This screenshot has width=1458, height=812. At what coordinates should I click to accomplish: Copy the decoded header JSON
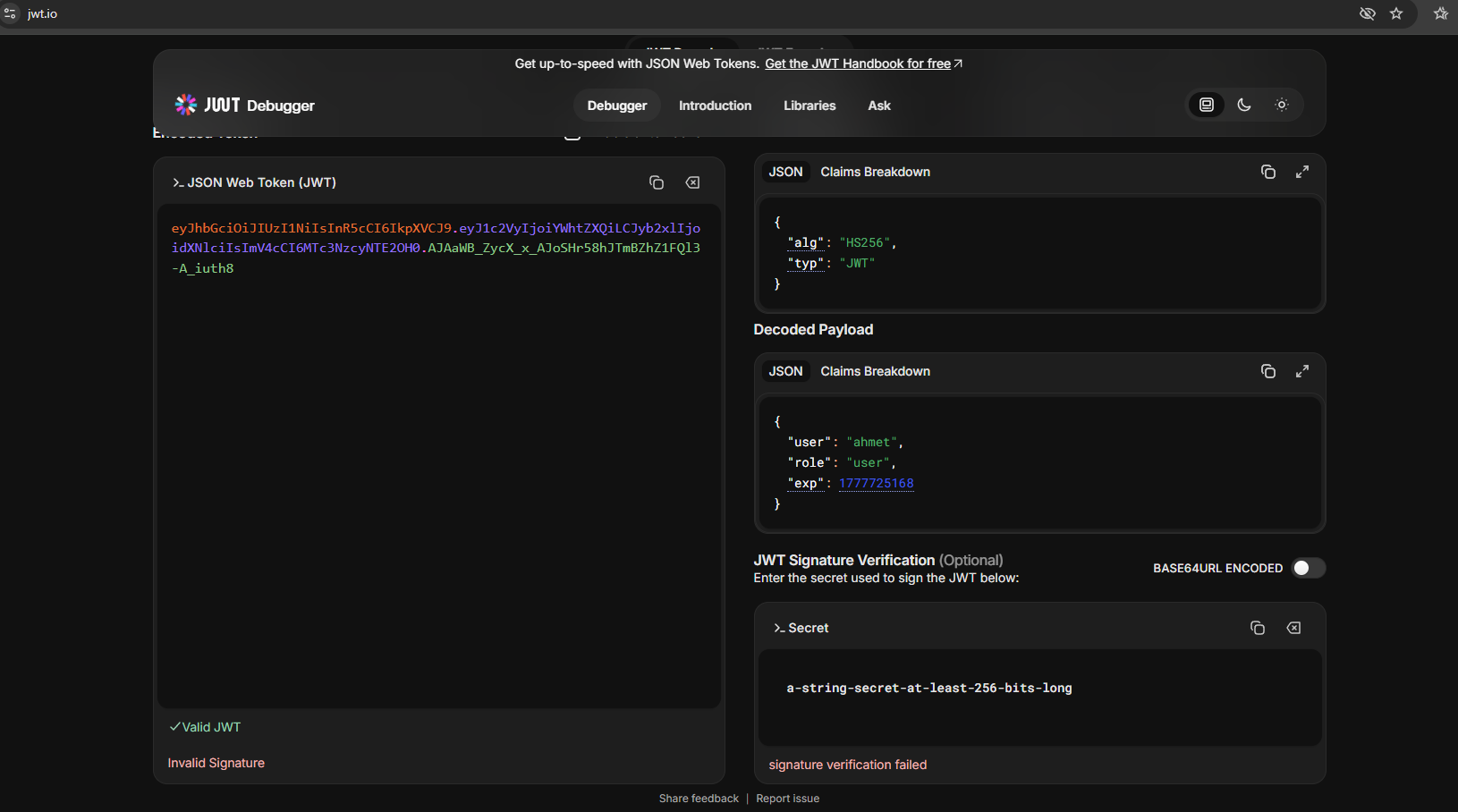(x=1267, y=172)
